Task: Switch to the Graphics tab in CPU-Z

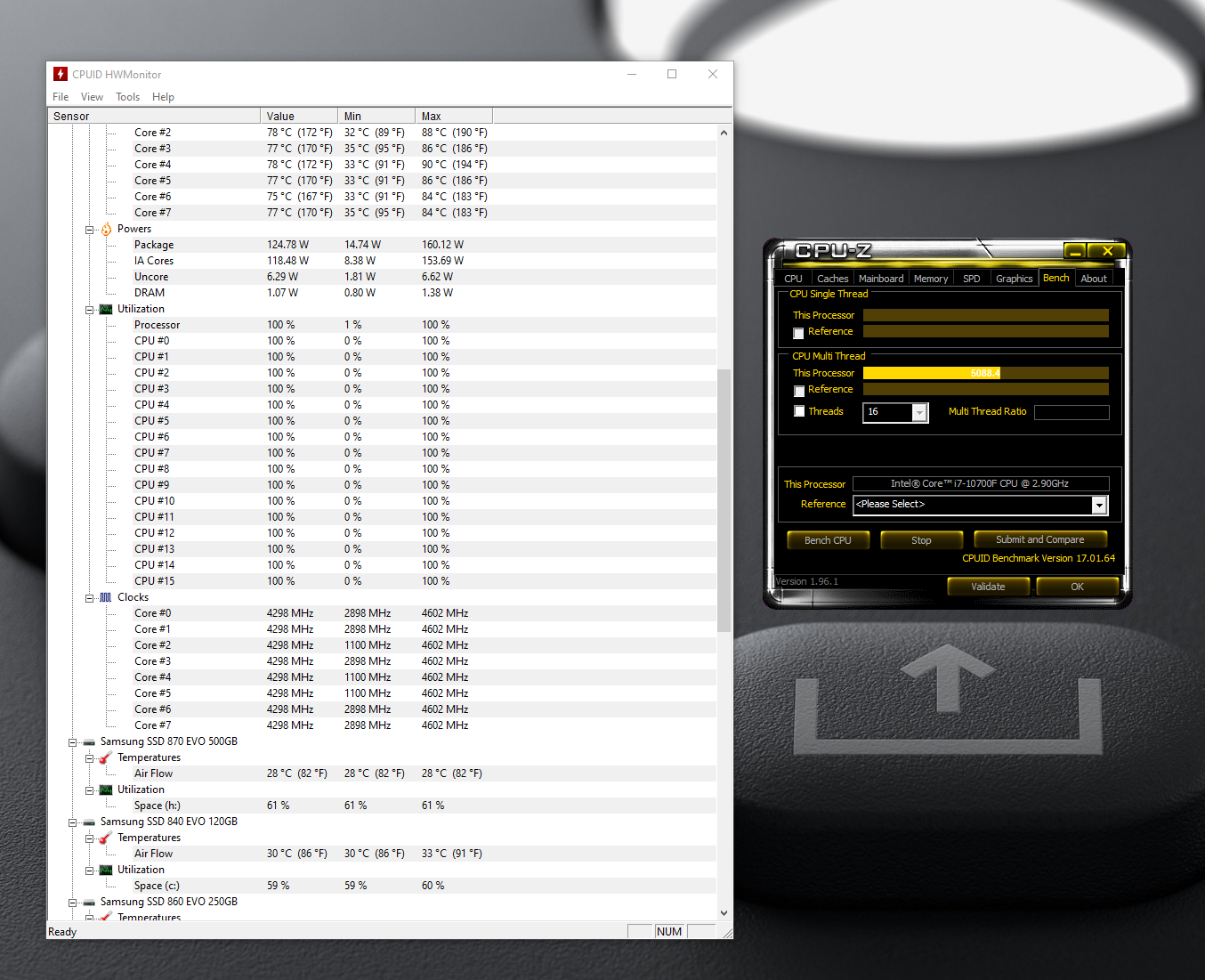Action: [1015, 279]
